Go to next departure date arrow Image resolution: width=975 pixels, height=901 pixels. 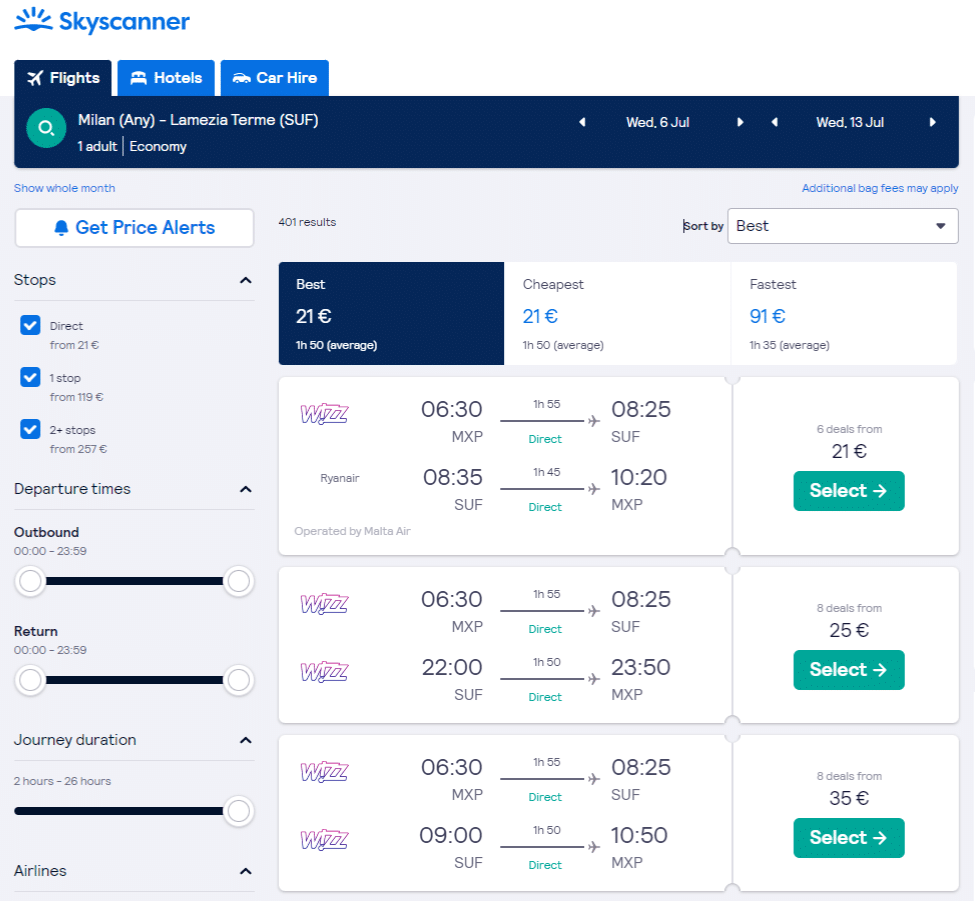click(x=740, y=123)
